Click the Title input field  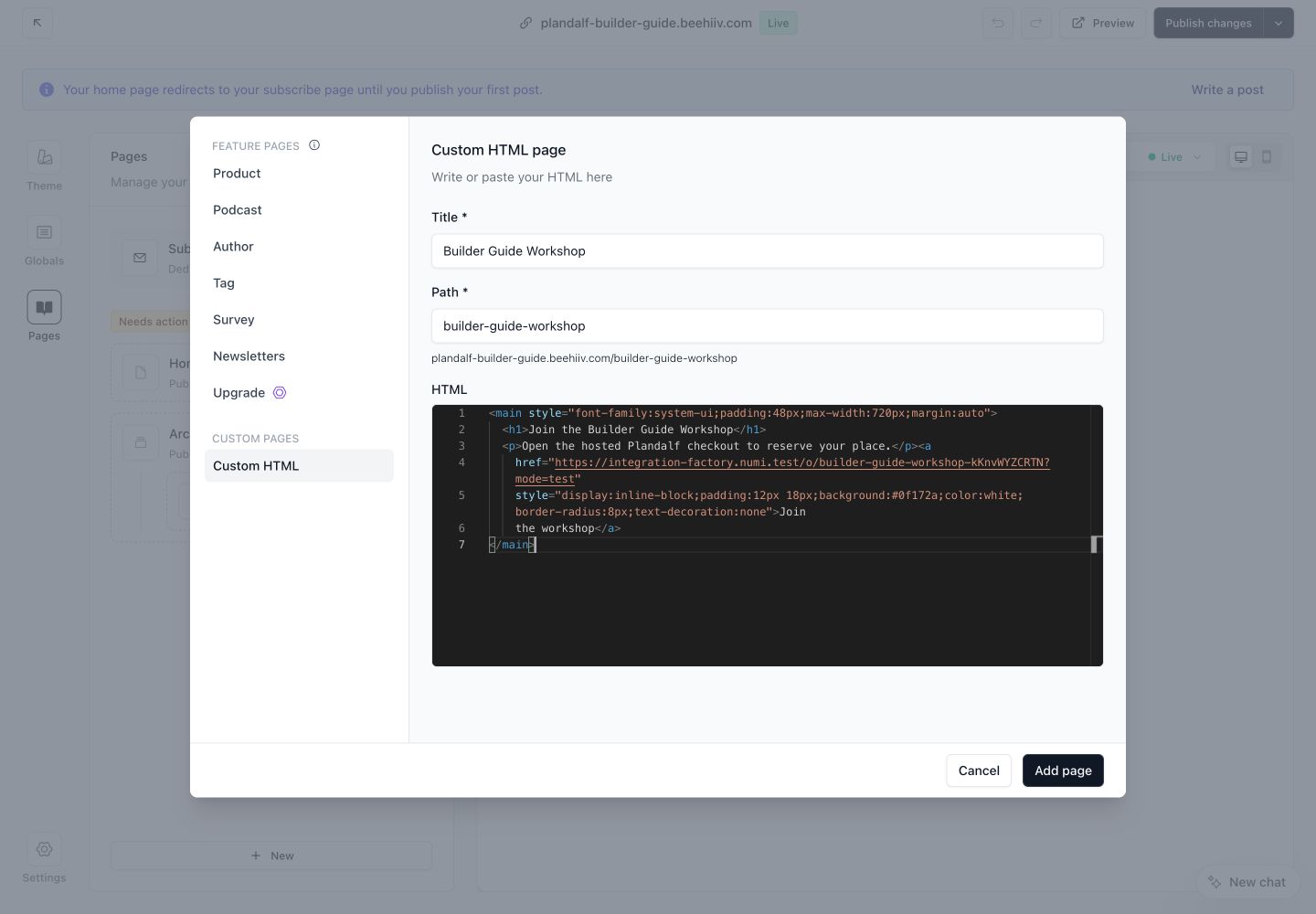(x=767, y=251)
